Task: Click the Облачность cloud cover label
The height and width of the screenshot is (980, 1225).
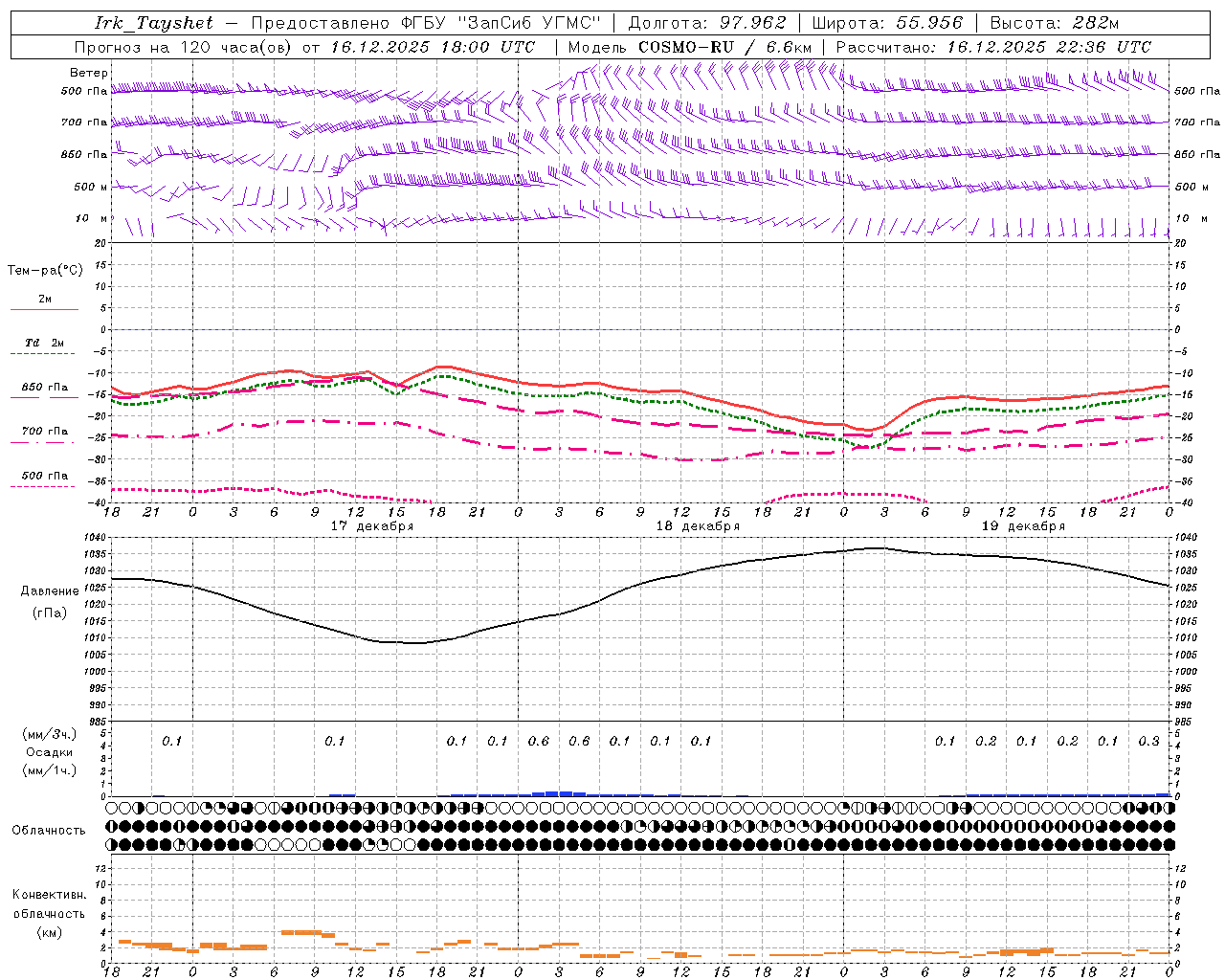Action: [49, 831]
